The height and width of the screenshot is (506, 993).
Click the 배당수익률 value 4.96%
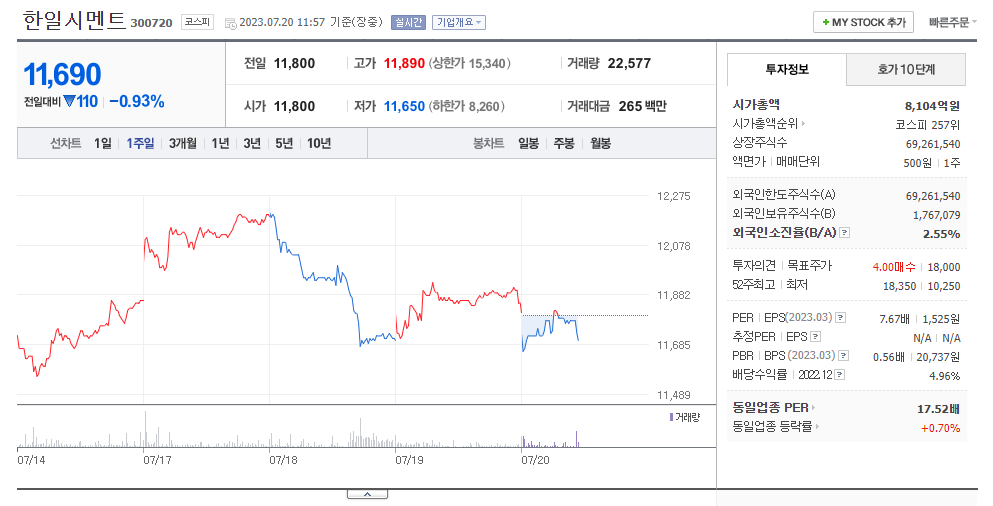[x=945, y=376]
